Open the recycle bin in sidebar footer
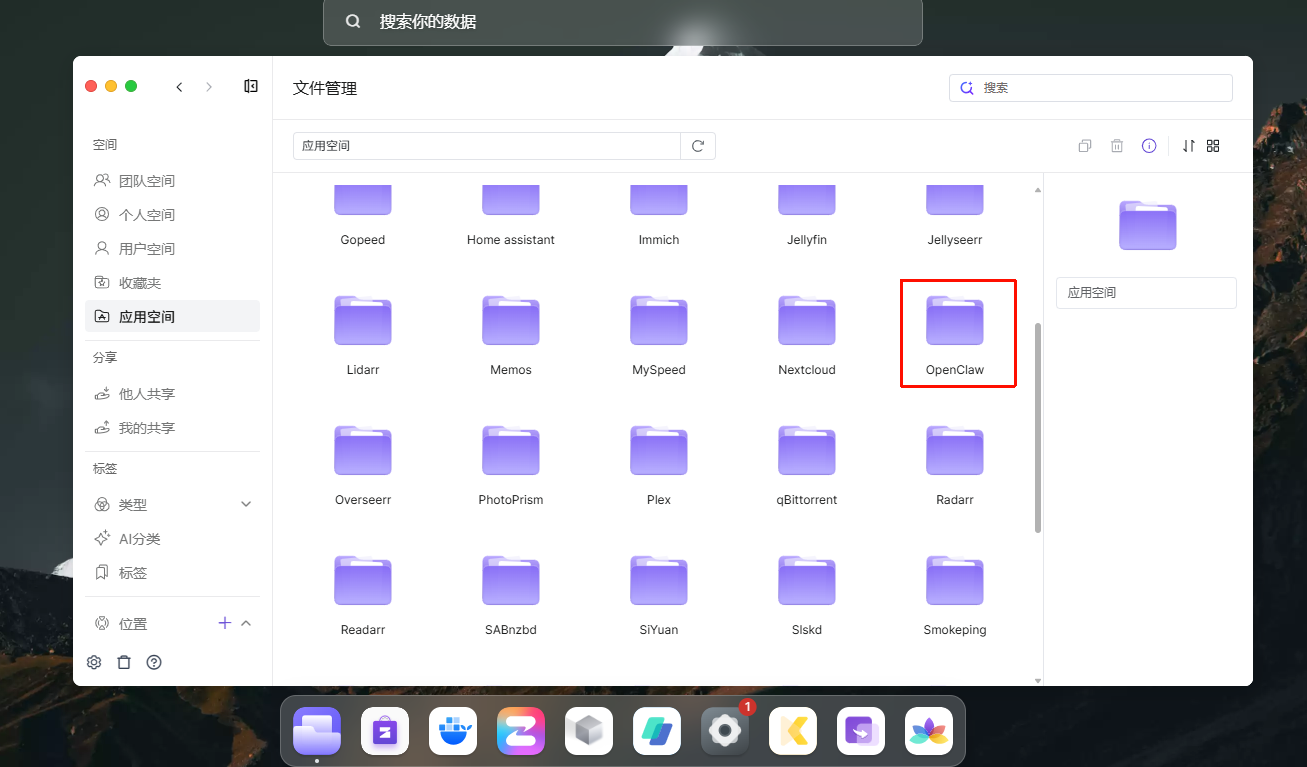The height and width of the screenshot is (767, 1307). click(x=124, y=662)
